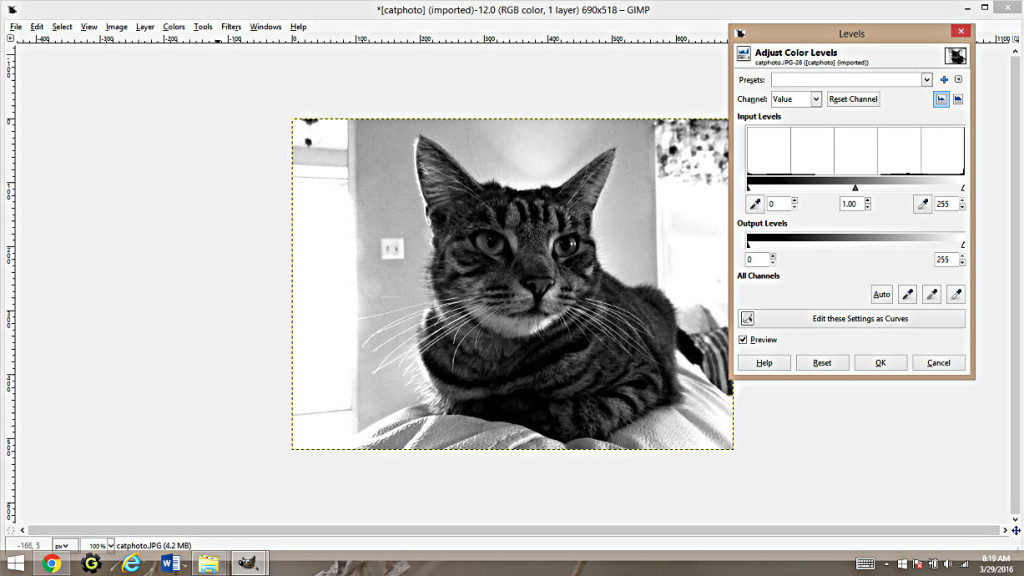Click the Reset Channel button

click(x=853, y=99)
